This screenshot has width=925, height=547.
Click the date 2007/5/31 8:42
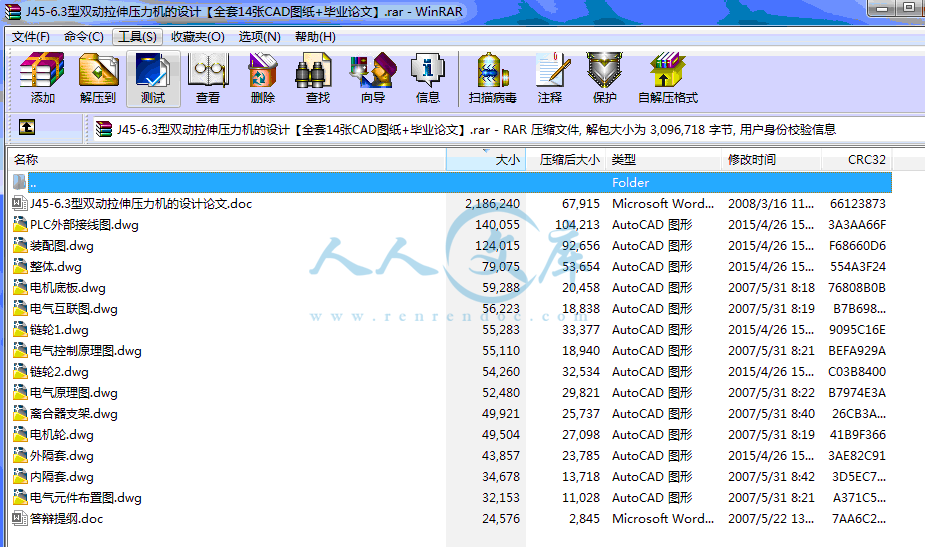tap(772, 477)
